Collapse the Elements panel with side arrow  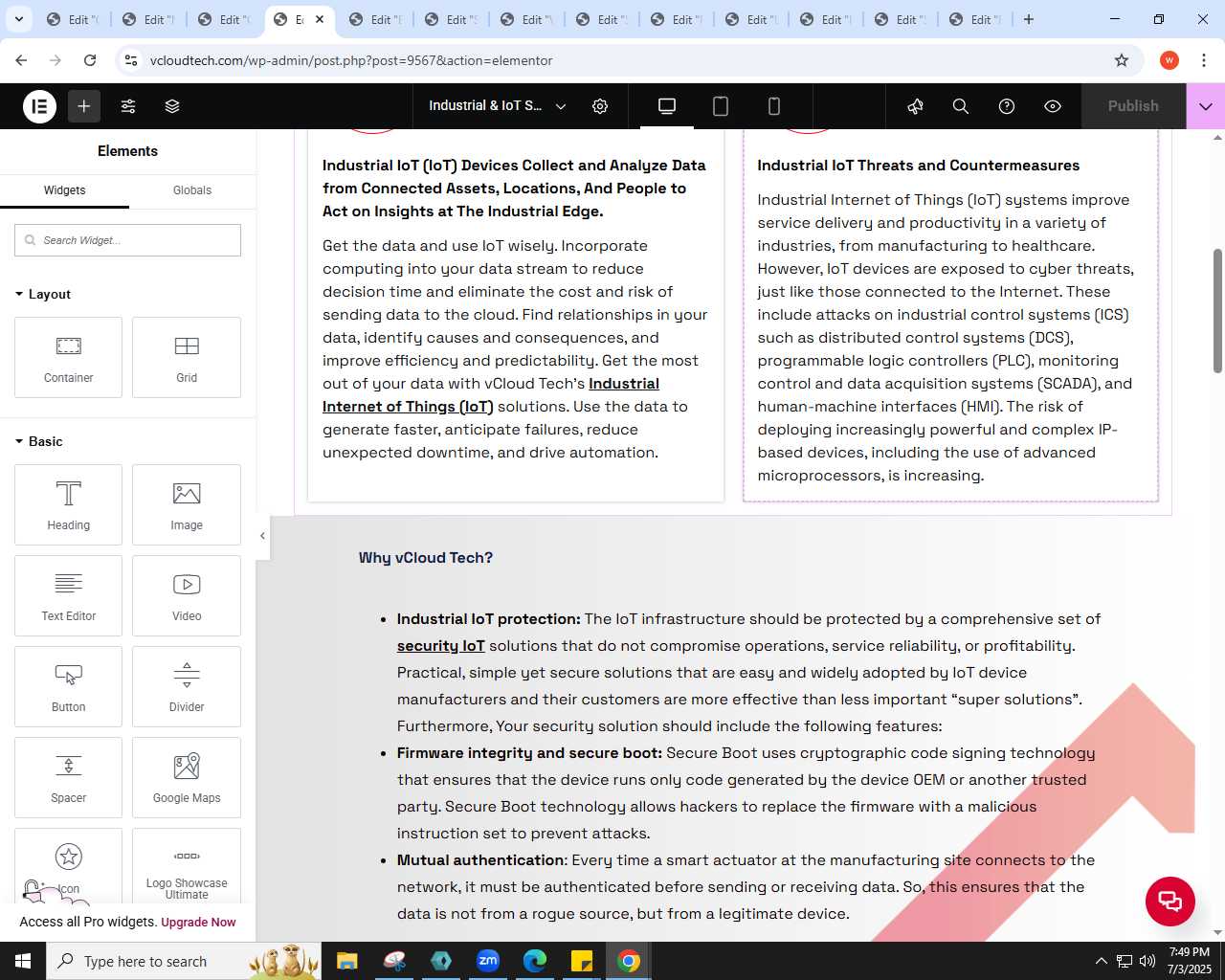[x=262, y=536]
